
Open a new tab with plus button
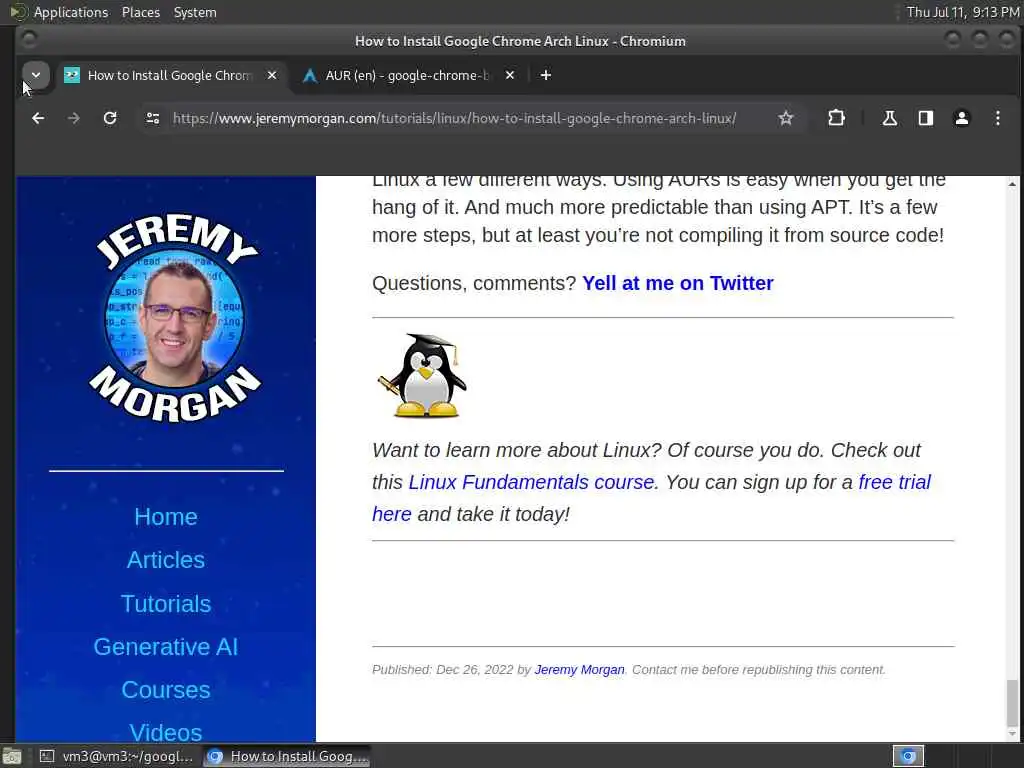[x=546, y=76]
